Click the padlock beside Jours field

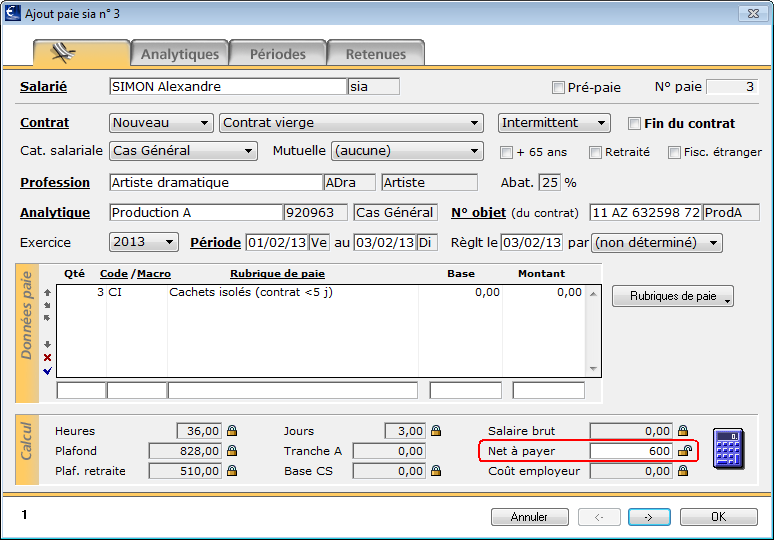435,430
